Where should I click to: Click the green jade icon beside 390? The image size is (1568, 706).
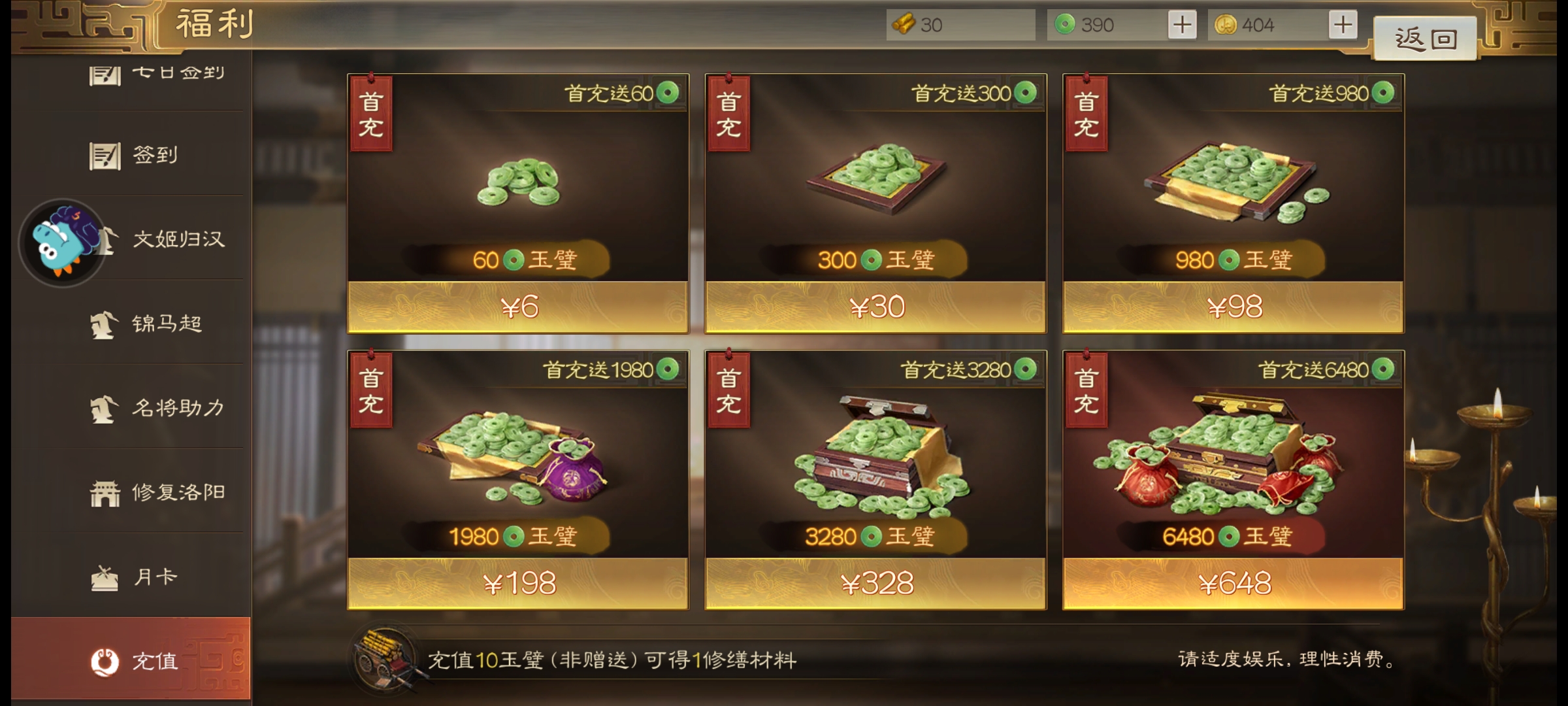(x=1065, y=25)
